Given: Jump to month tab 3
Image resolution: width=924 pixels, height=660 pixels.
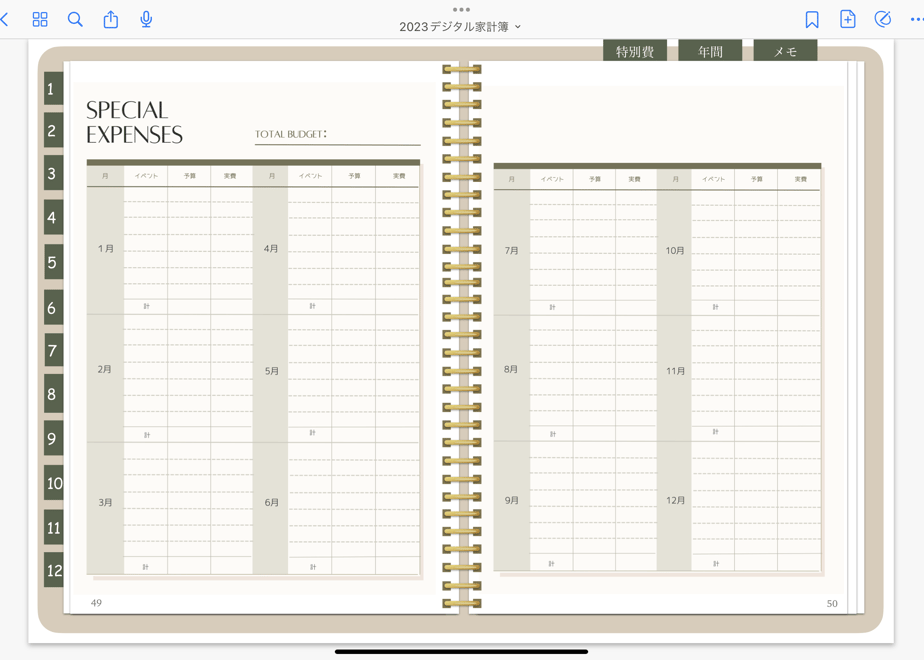Looking at the screenshot, I should pyautogui.click(x=53, y=173).
